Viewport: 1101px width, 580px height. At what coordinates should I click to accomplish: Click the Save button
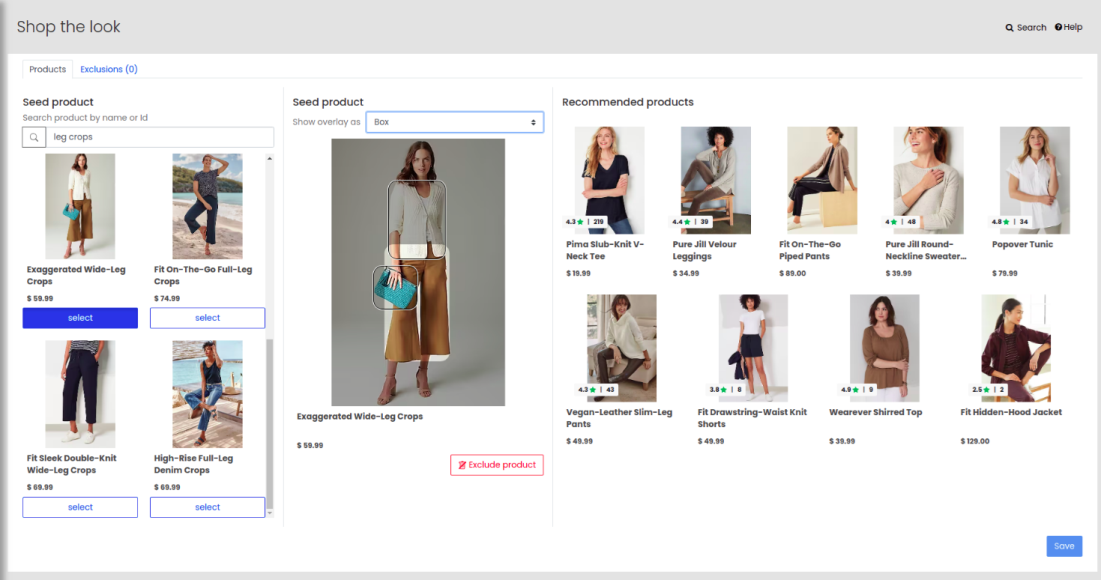1064,546
